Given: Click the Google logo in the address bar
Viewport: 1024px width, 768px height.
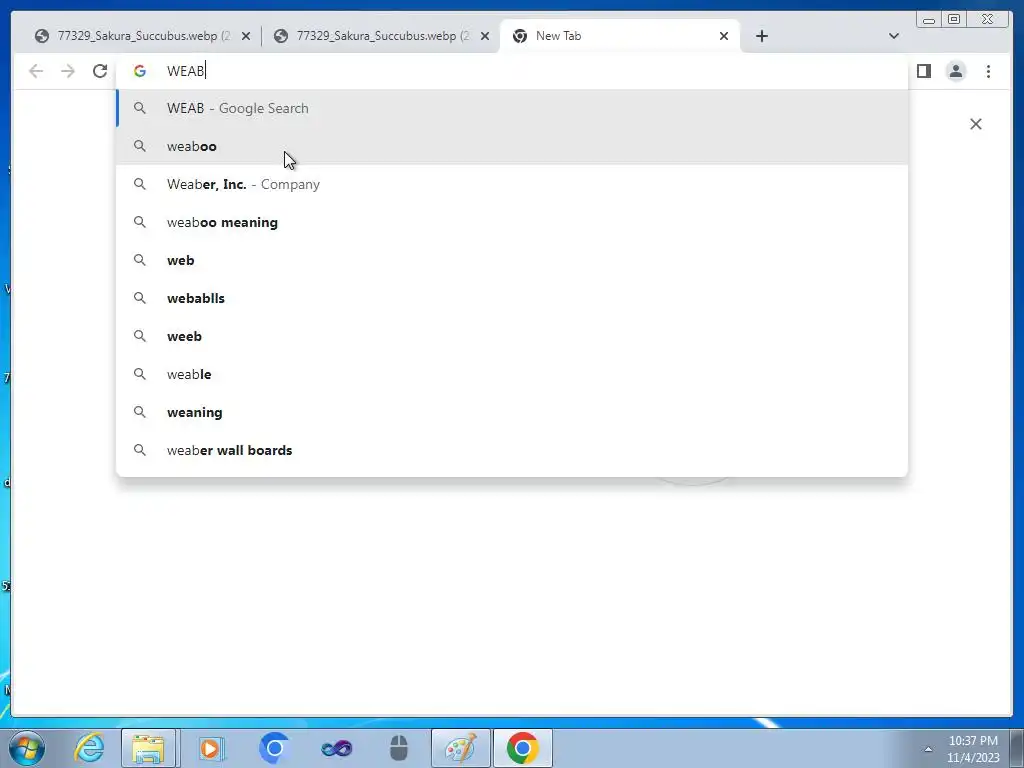Looking at the screenshot, I should point(140,71).
